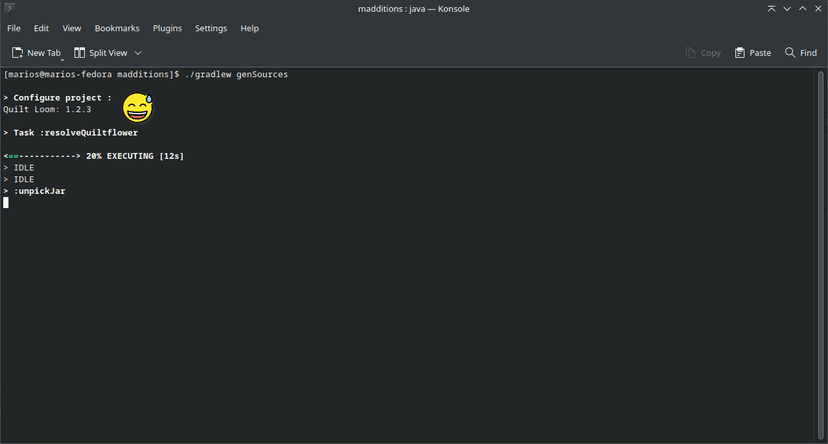This screenshot has height=444, width=828.
Task: Click the terminal vertical scrollbar
Action: (821, 256)
